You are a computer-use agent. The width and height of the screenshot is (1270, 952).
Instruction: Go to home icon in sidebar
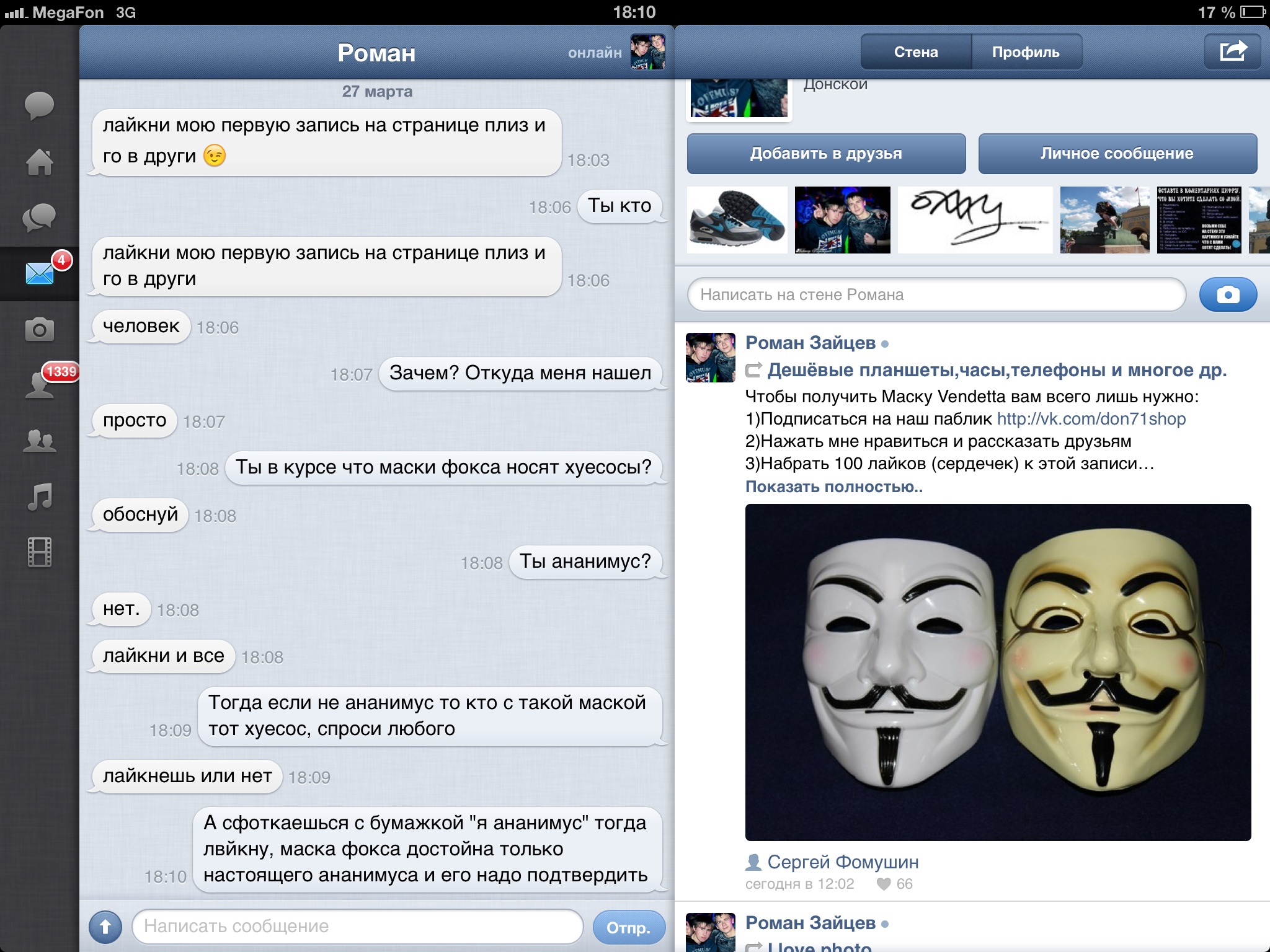(39, 162)
